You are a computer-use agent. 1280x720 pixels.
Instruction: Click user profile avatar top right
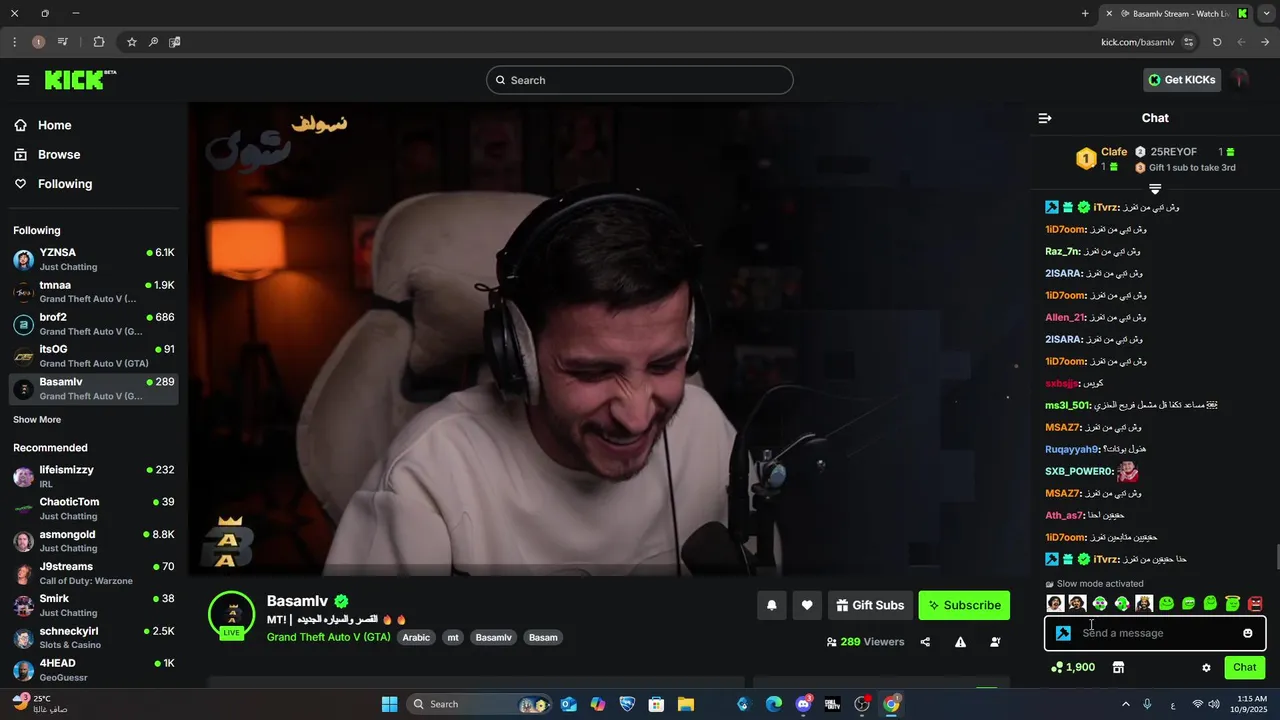[1241, 80]
